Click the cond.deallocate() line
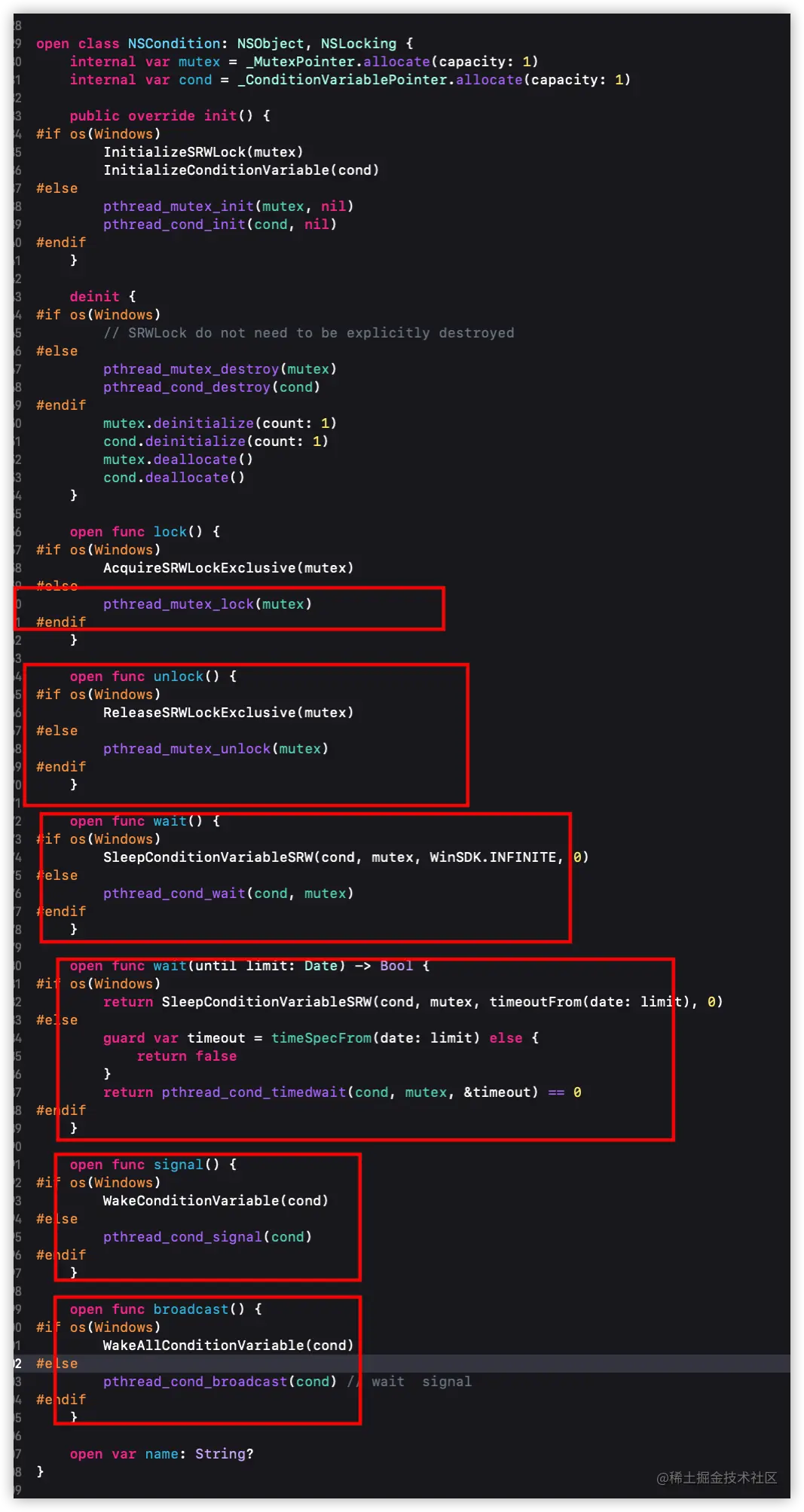Image resolution: width=804 pixels, height=1512 pixels. [174, 478]
